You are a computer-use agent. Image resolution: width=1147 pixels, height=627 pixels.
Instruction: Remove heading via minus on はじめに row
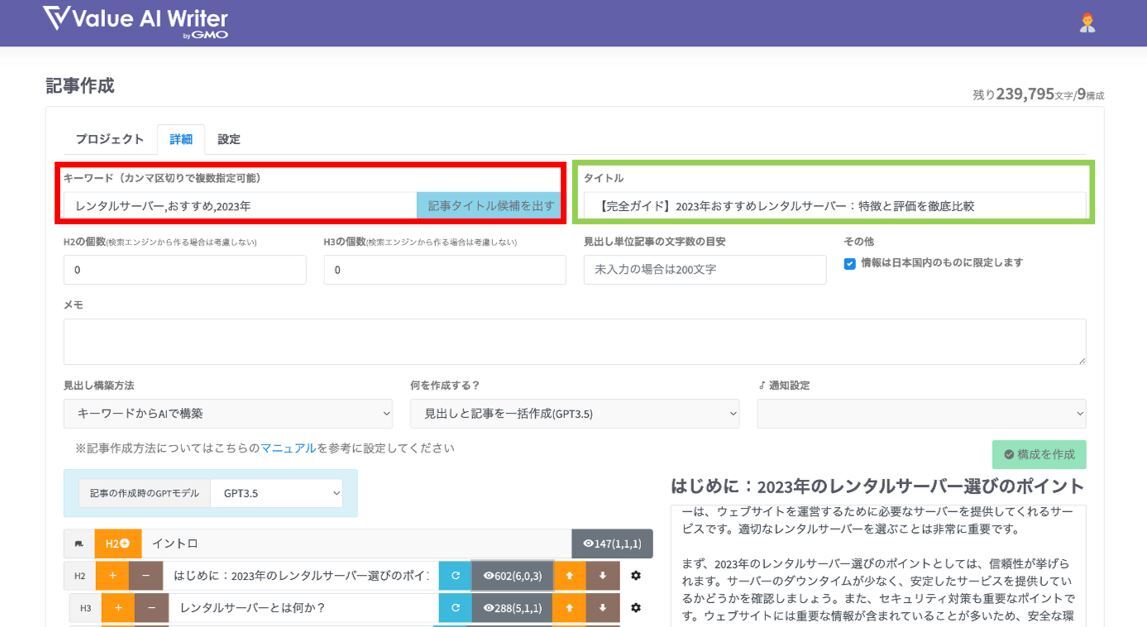click(x=146, y=576)
